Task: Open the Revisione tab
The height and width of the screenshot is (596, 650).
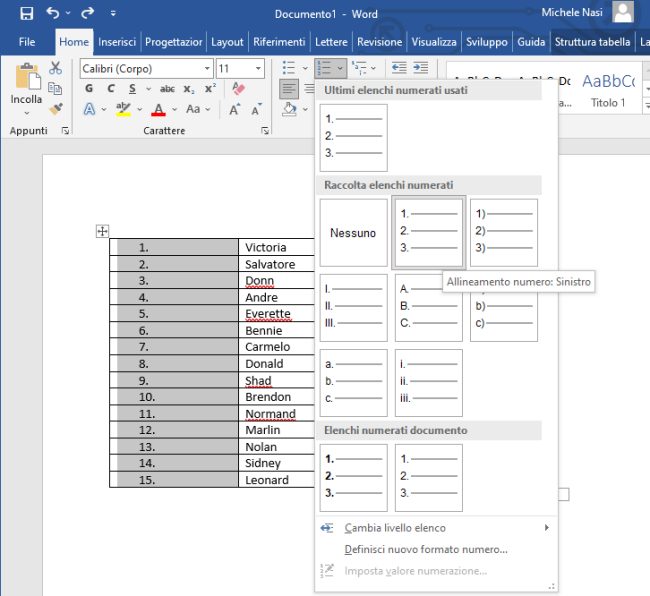Action: [x=379, y=42]
